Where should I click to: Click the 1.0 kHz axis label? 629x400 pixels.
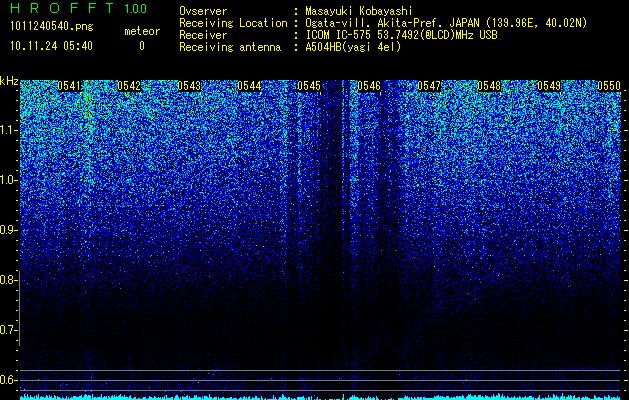(x=8, y=180)
